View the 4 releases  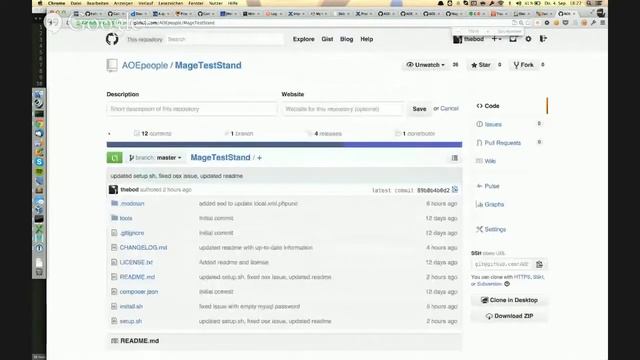click(x=325, y=133)
